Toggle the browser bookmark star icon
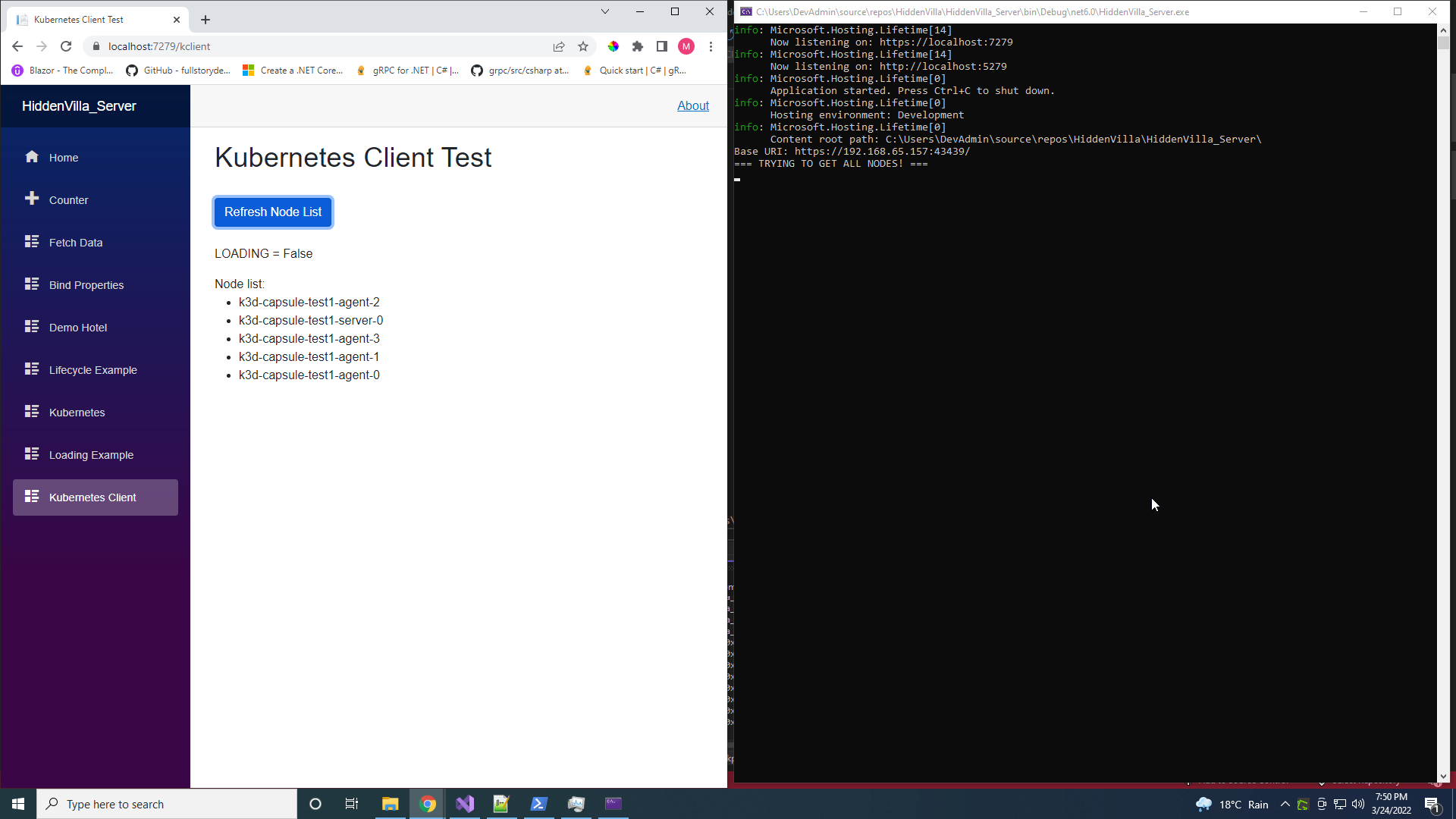This screenshot has width=1456, height=819. pos(583,46)
